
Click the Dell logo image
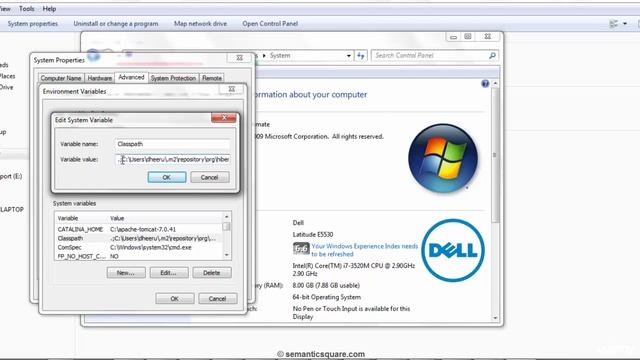(x=453, y=250)
